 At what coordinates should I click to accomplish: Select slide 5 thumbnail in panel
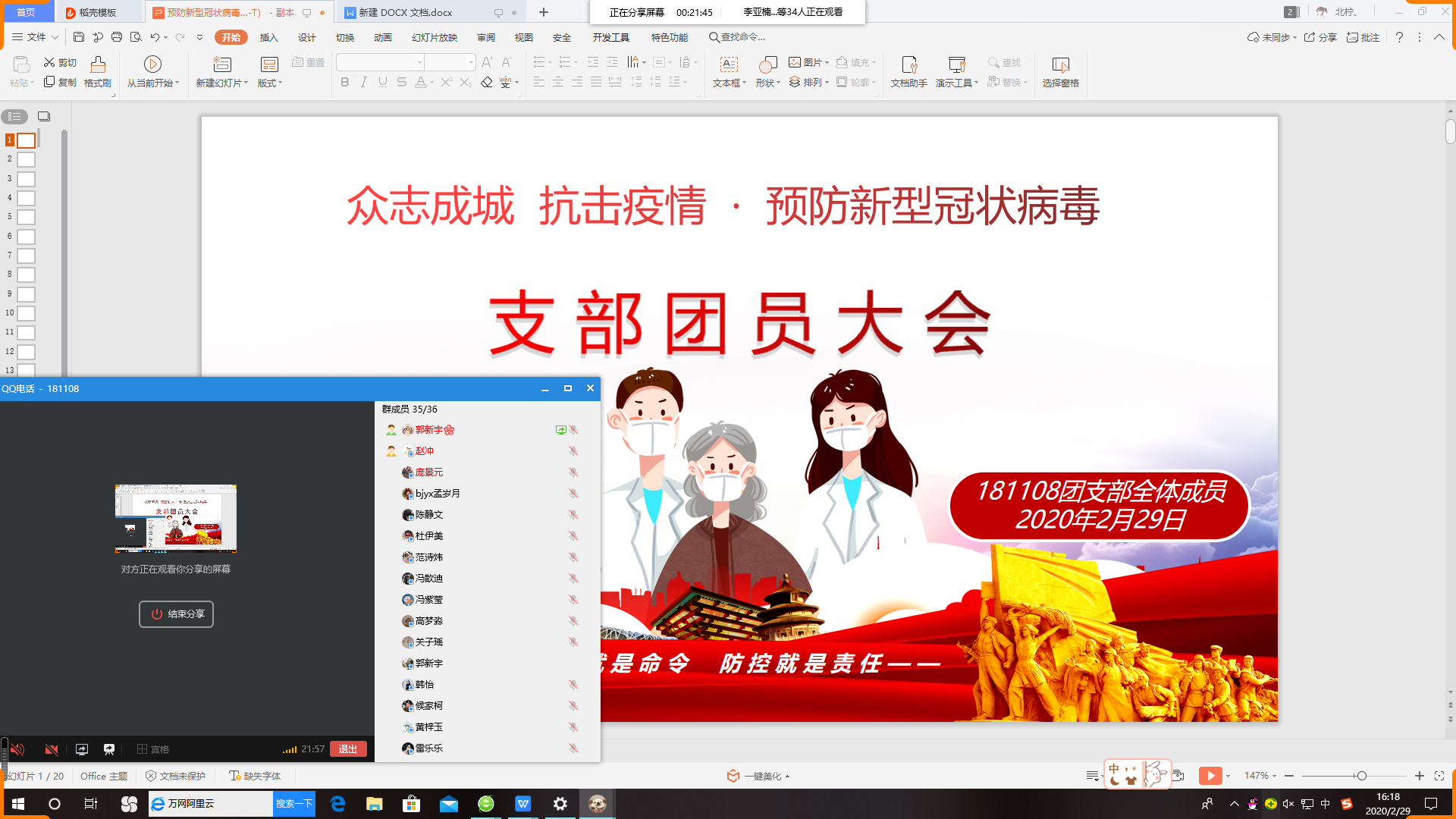click(27, 218)
